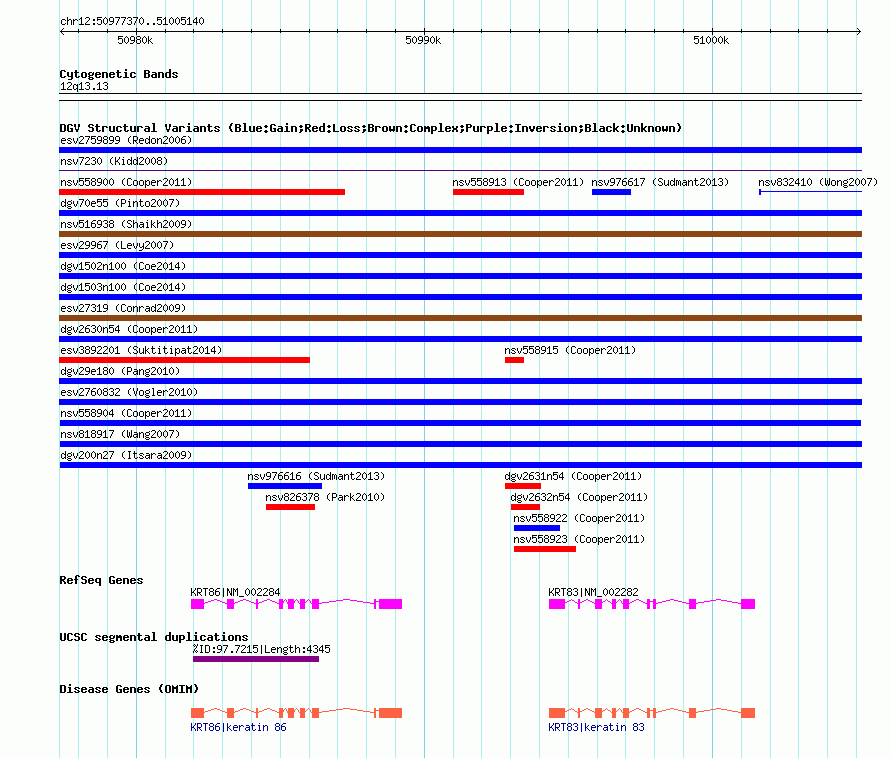Open variant label nsv558913 (Cooper2011)

point(518,182)
